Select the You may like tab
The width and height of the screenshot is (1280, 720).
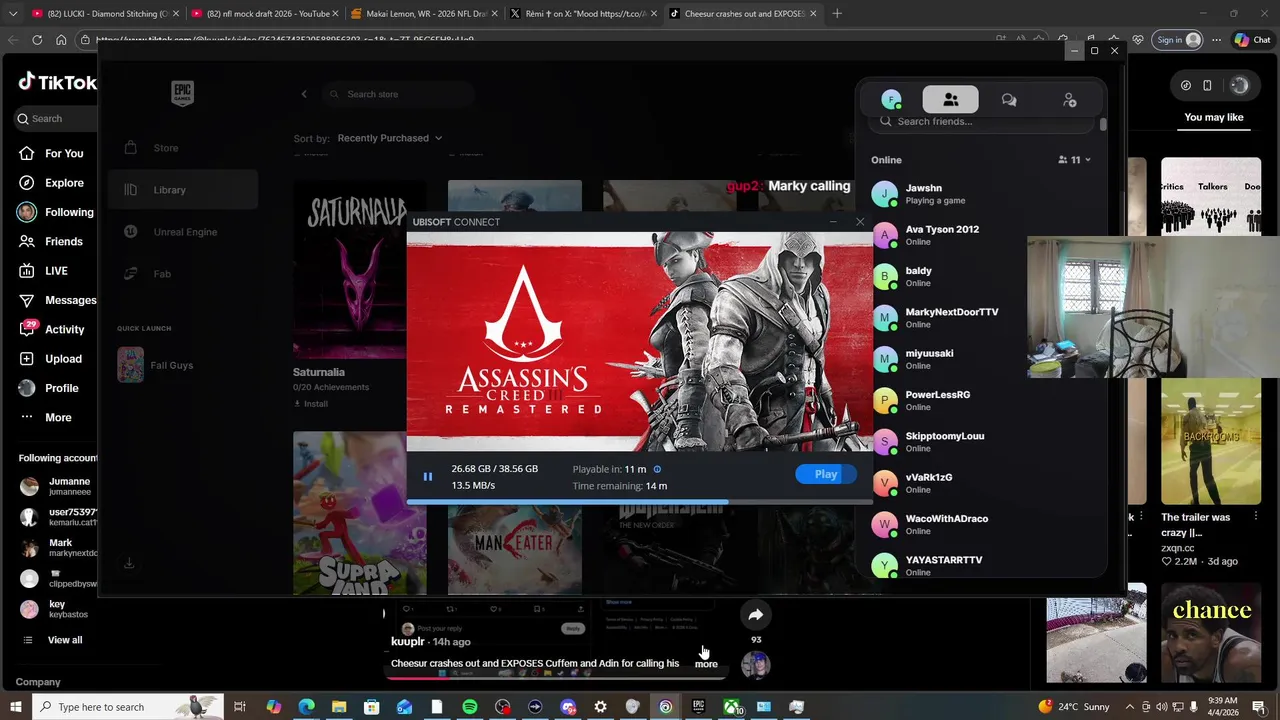[1214, 118]
